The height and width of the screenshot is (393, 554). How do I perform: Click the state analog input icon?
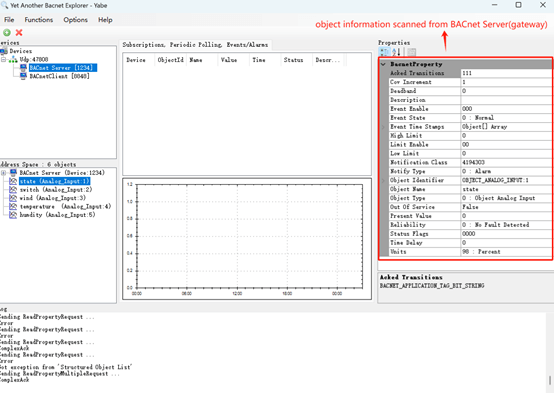tap(13, 181)
